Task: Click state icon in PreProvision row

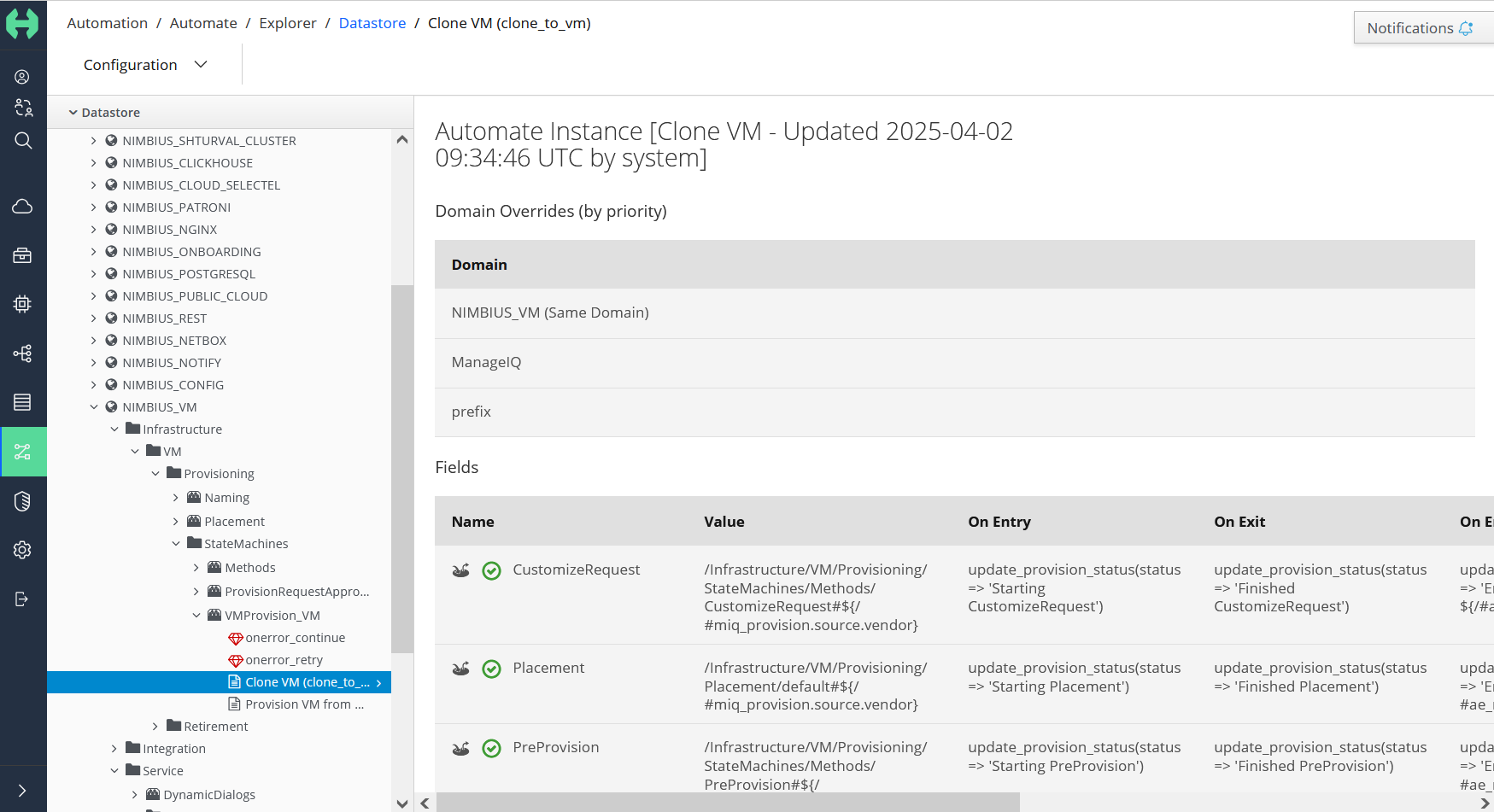Action: (x=460, y=748)
